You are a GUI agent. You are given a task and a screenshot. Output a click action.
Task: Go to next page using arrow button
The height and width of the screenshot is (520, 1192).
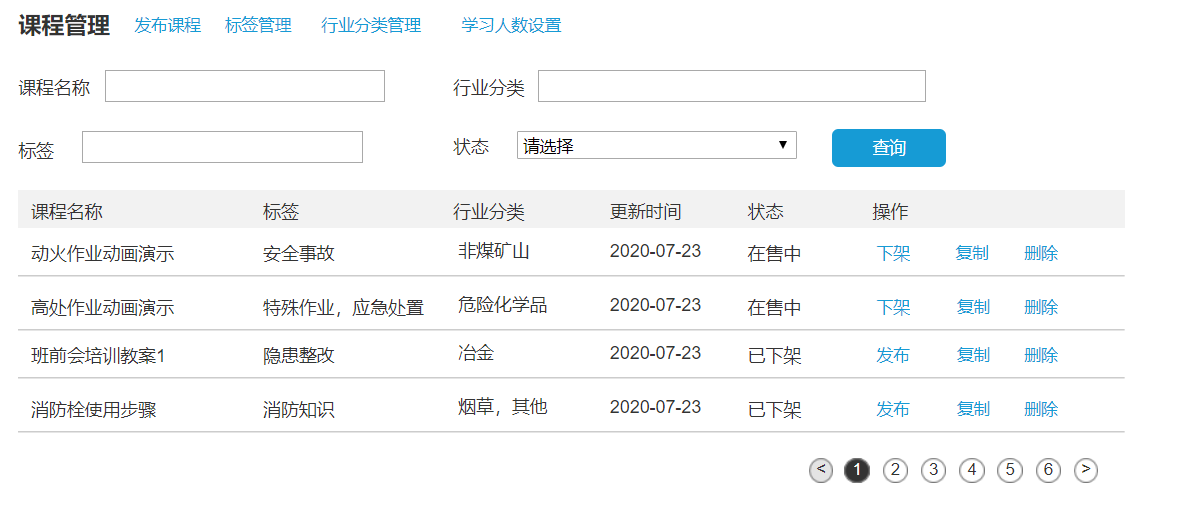pyautogui.click(x=1086, y=470)
